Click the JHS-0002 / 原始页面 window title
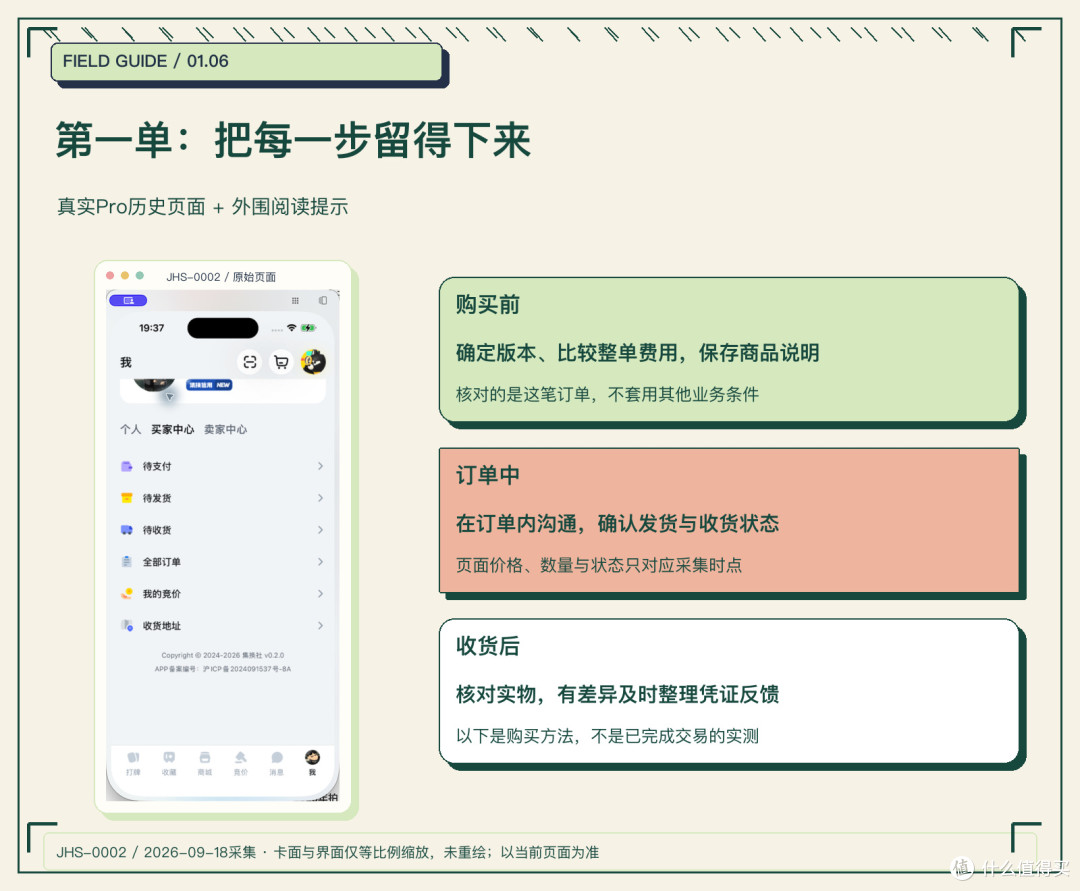Image resolution: width=1080 pixels, height=891 pixels. click(221, 277)
